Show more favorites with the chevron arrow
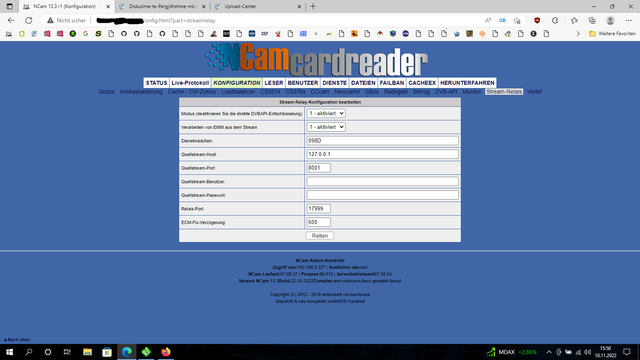640x360 pixels. 578,34
